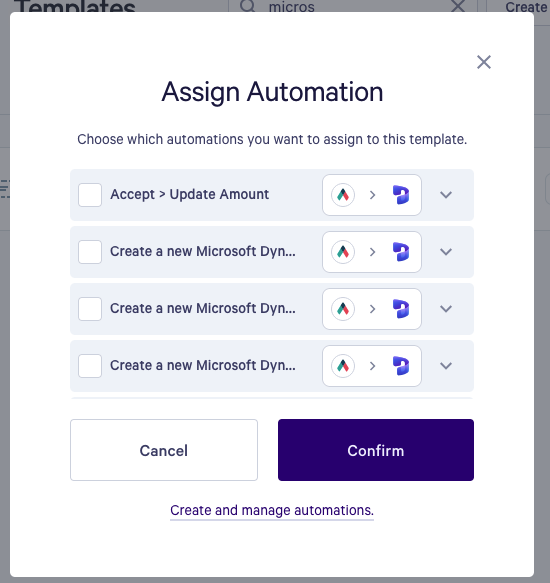Open the Create and manage automations link
Image resolution: width=550 pixels, height=583 pixels.
[x=272, y=510]
